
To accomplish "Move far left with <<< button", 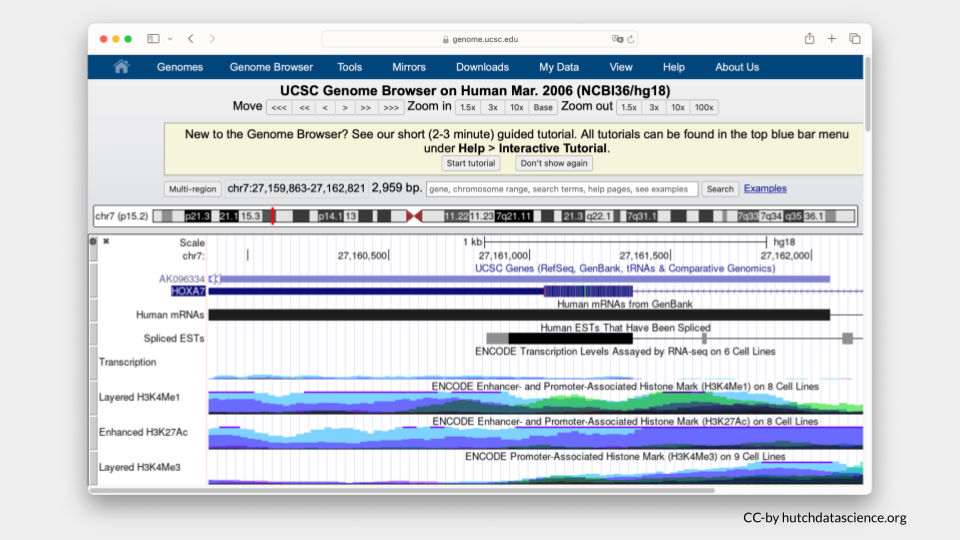I will point(279,107).
